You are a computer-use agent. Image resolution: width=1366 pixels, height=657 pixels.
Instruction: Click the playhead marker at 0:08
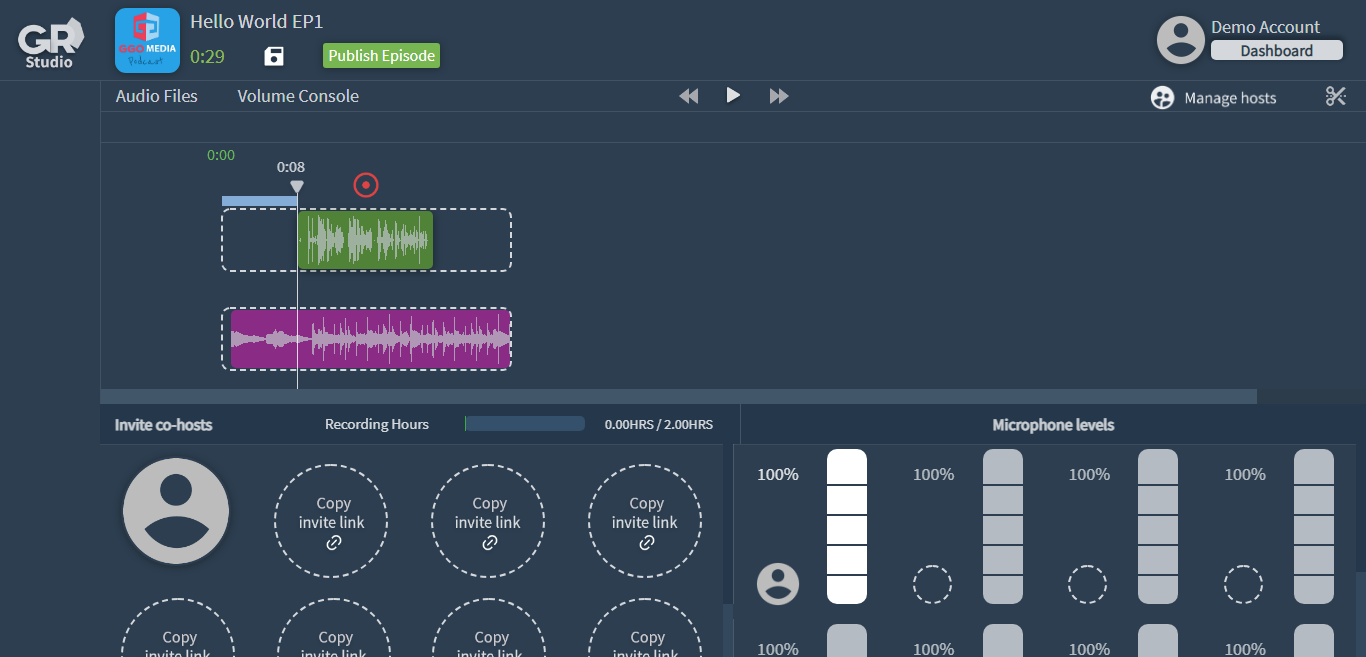click(297, 186)
